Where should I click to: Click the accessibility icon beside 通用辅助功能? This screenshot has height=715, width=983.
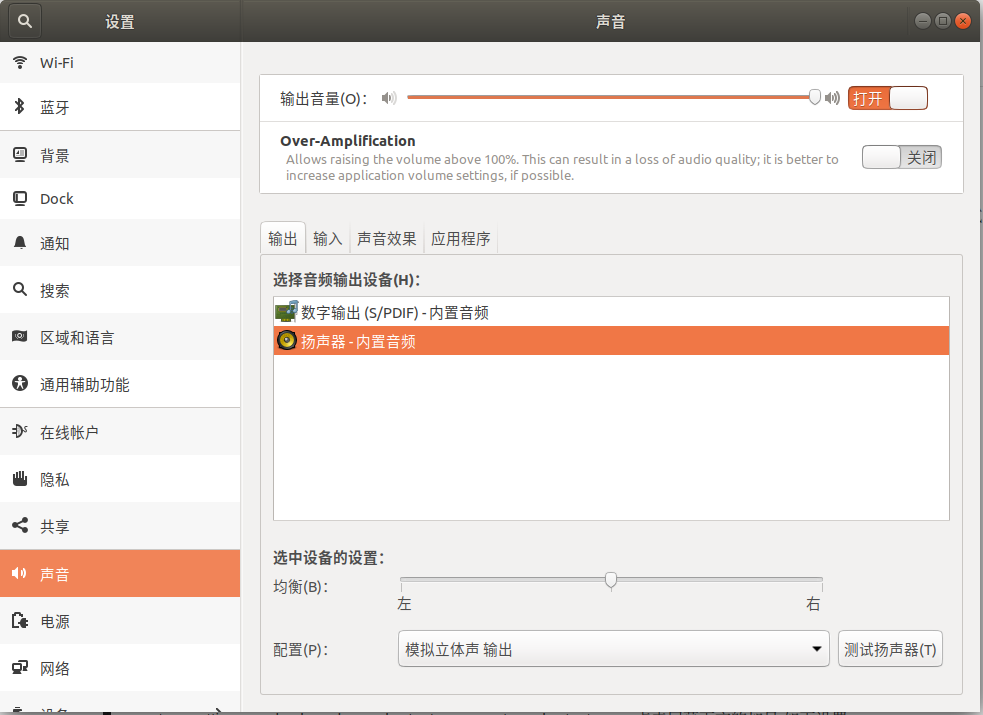click(20, 383)
